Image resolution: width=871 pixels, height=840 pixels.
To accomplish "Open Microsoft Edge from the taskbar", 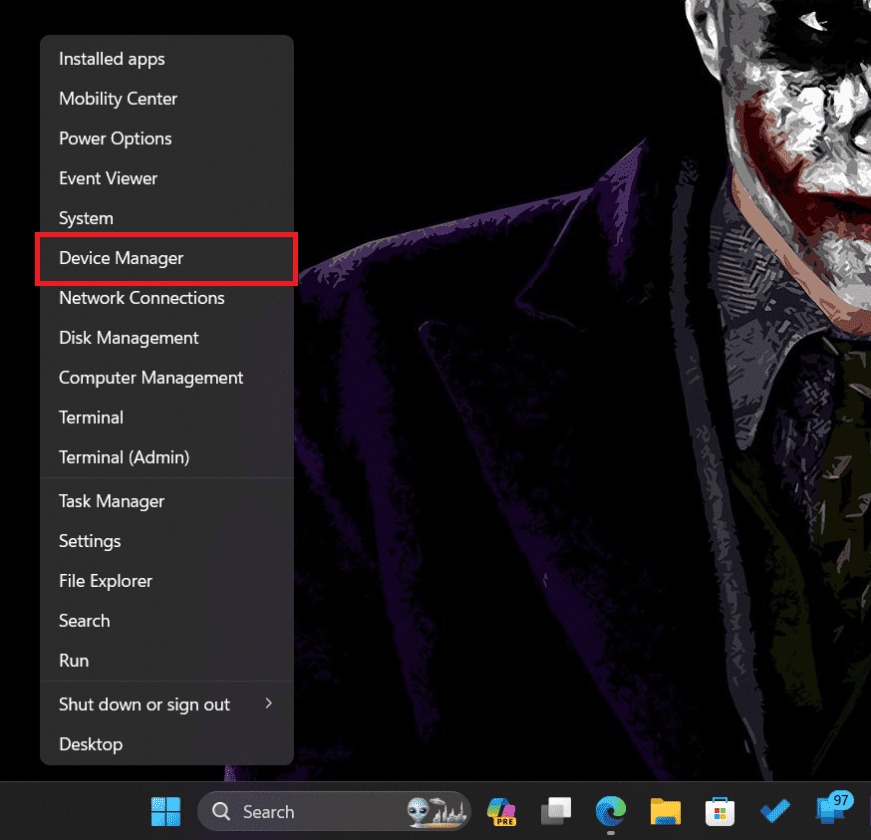I will (x=610, y=811).
